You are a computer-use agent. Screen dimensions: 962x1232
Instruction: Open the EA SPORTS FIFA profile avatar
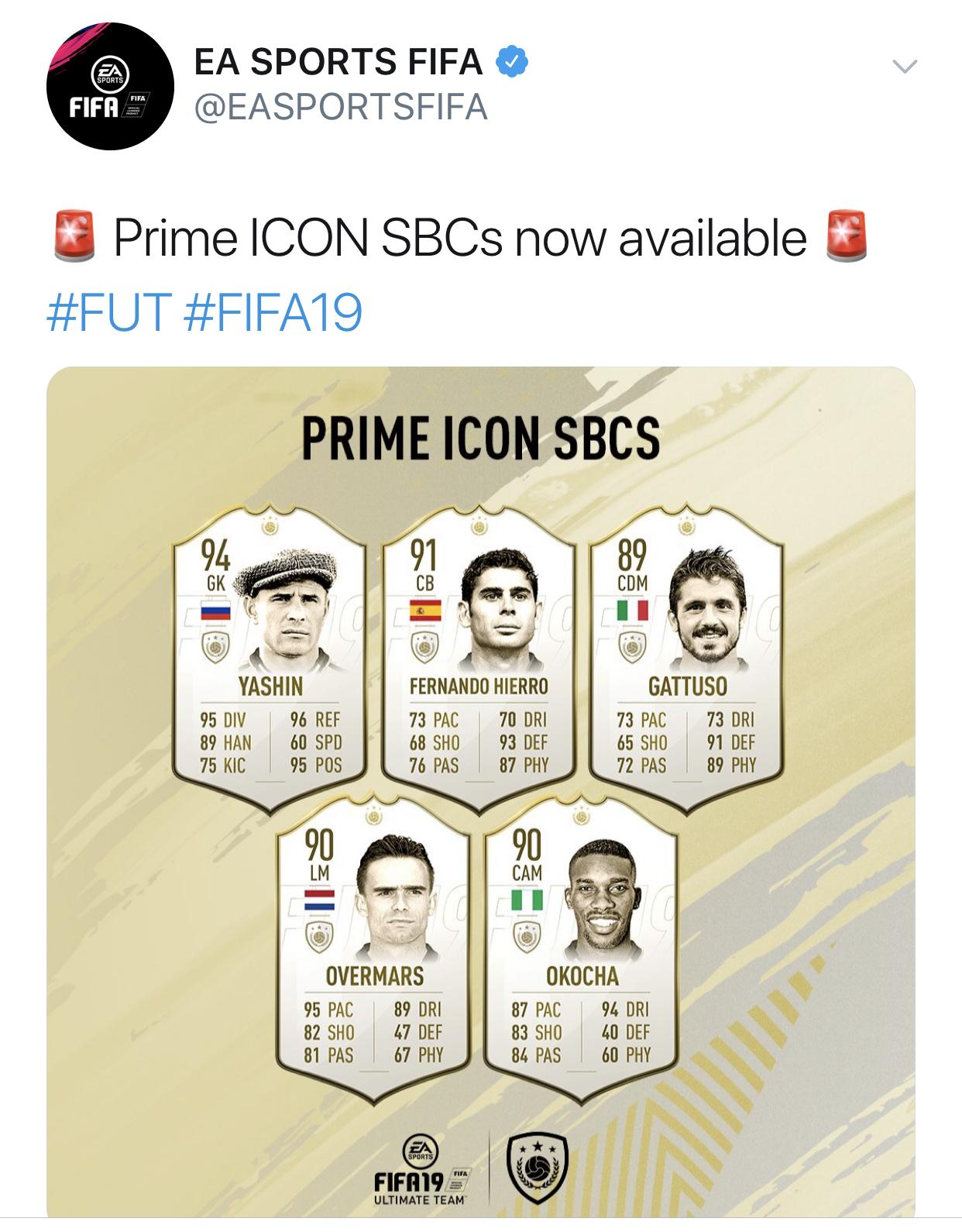[x=110, y=86]
